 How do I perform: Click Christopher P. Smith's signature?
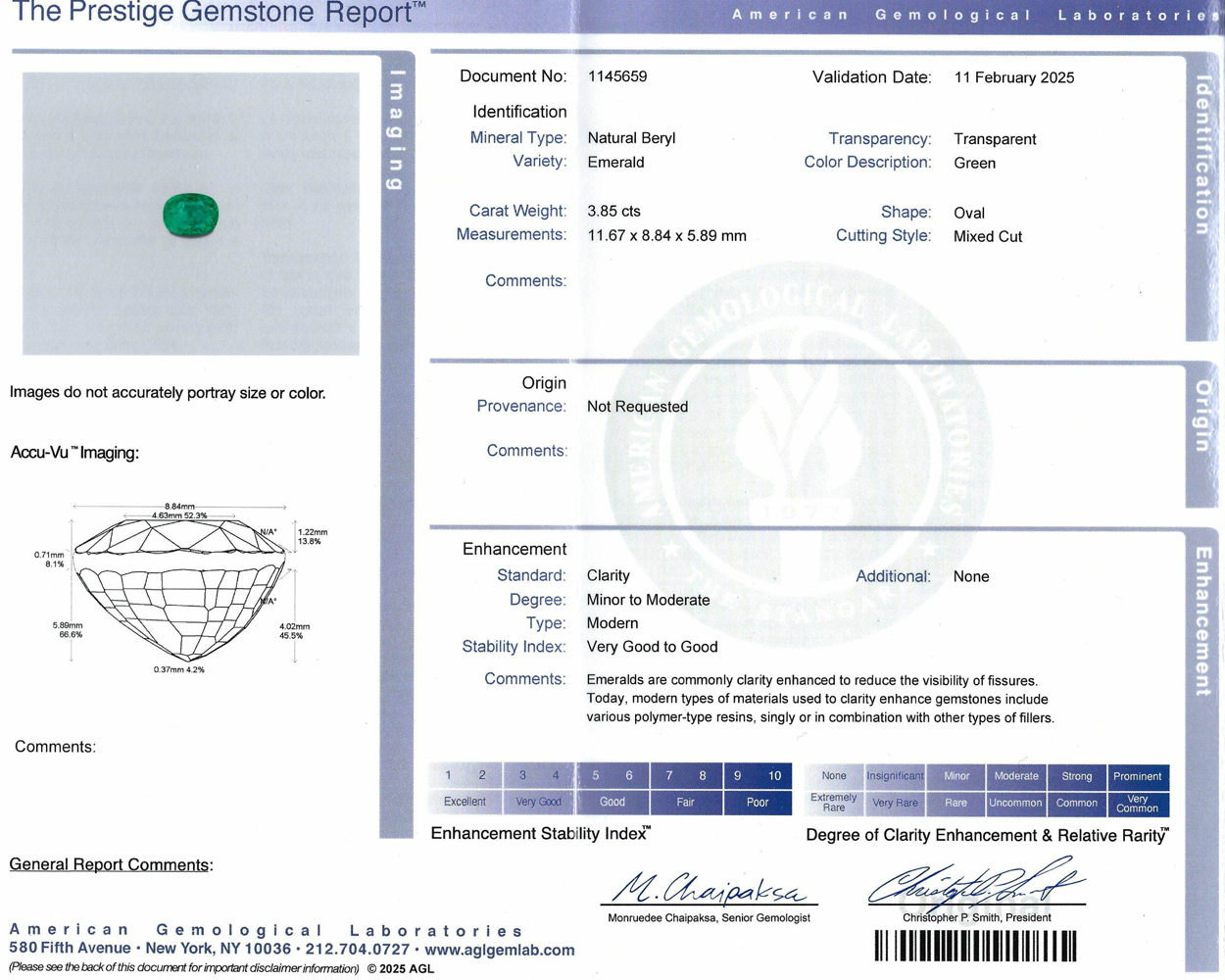[x=977, y=881]
